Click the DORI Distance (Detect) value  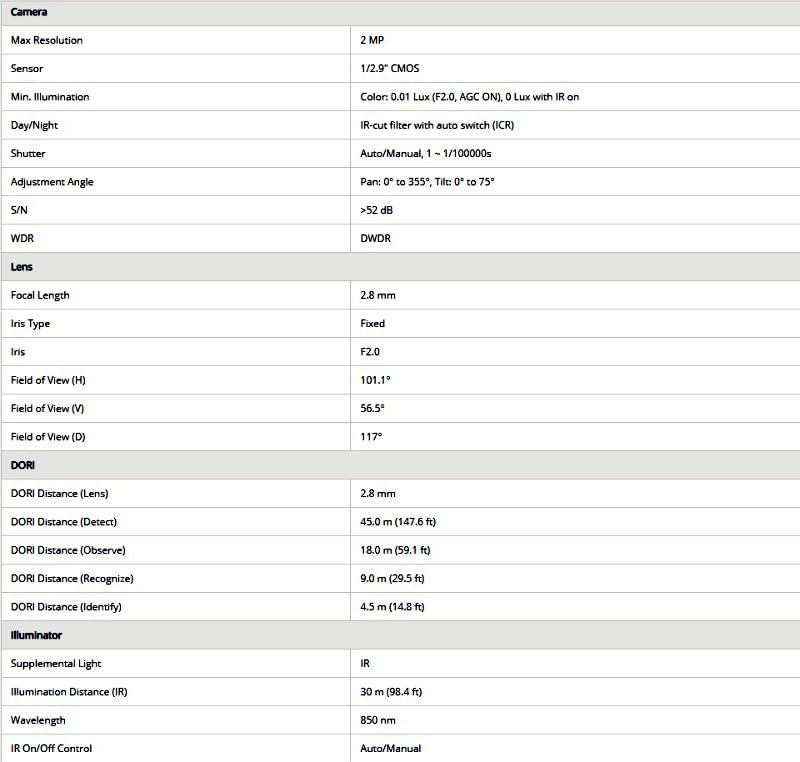(399, 522)
